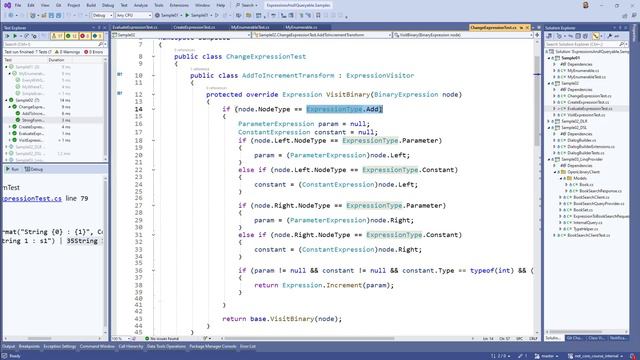Open the Search box in title bar
The width and height of the screenshot is (640, 360).
click(x=247, y=5)
